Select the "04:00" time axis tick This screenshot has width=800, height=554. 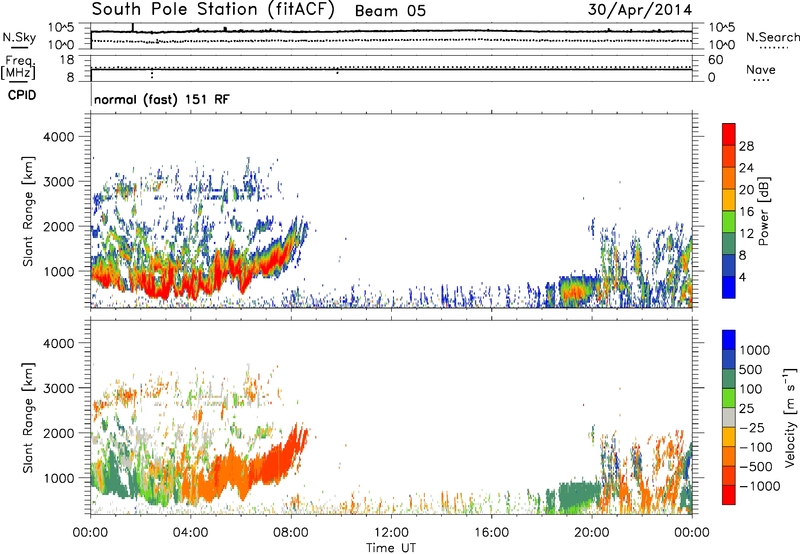coord(190,533)
